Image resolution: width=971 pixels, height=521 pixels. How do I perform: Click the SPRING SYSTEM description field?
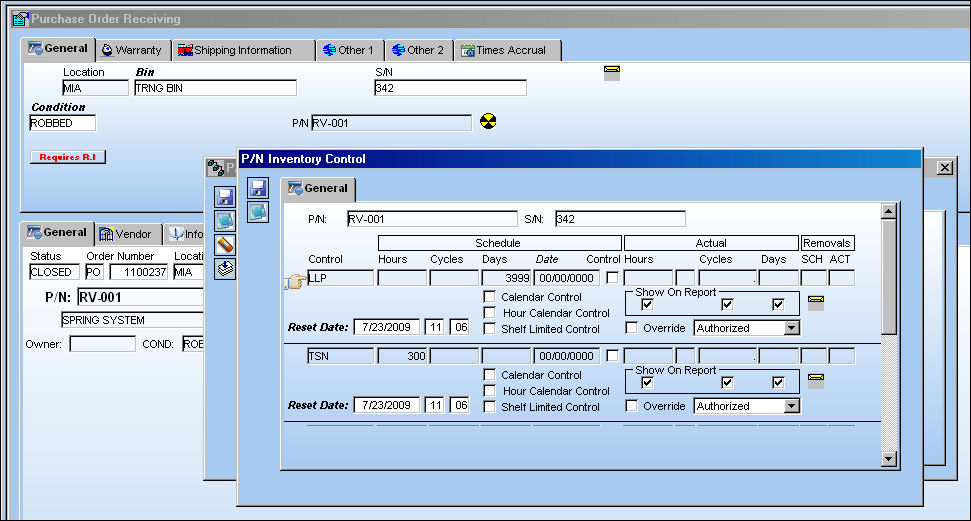coord(133,320)
